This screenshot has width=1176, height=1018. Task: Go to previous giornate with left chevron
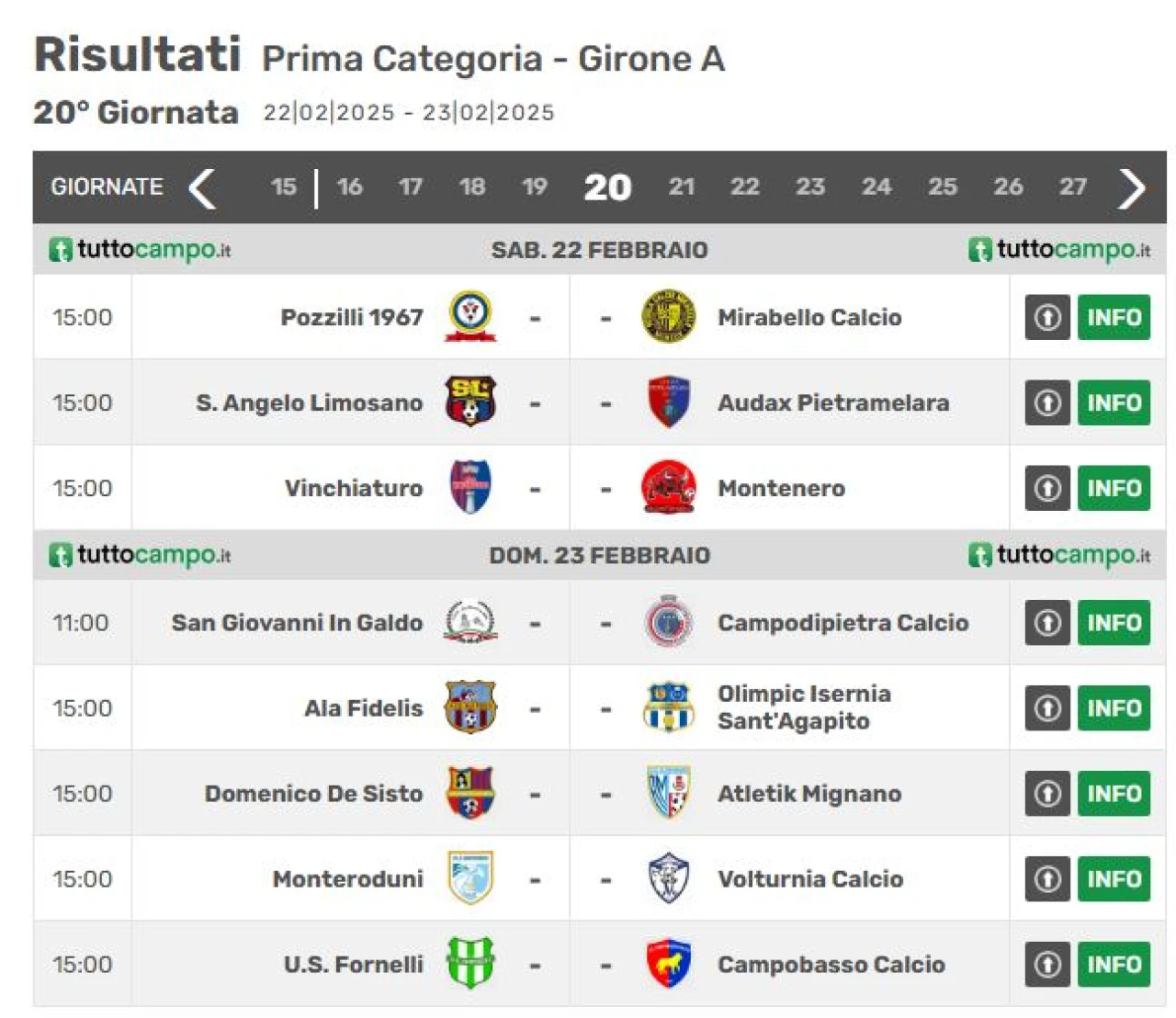(203, 187)
